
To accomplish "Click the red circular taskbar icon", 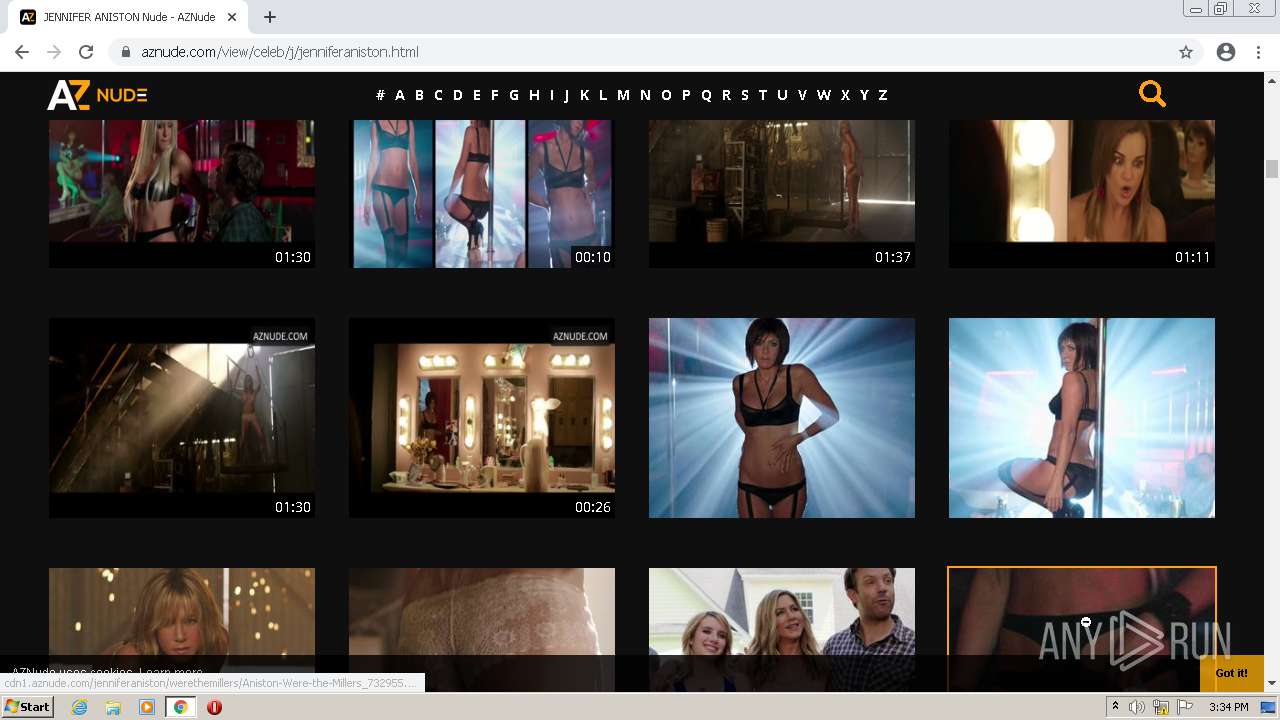I will [x=214, y=707].
